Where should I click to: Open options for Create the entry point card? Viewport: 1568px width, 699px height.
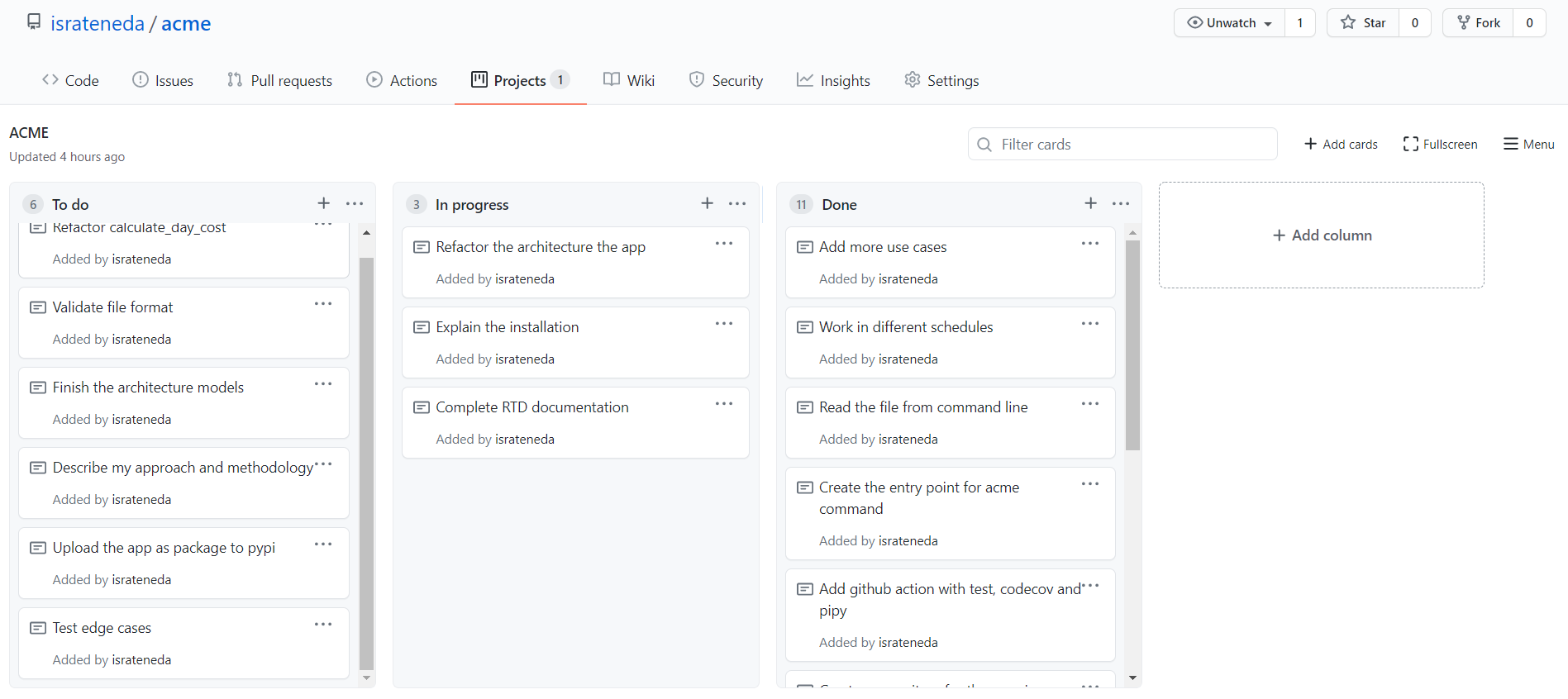1090,484
